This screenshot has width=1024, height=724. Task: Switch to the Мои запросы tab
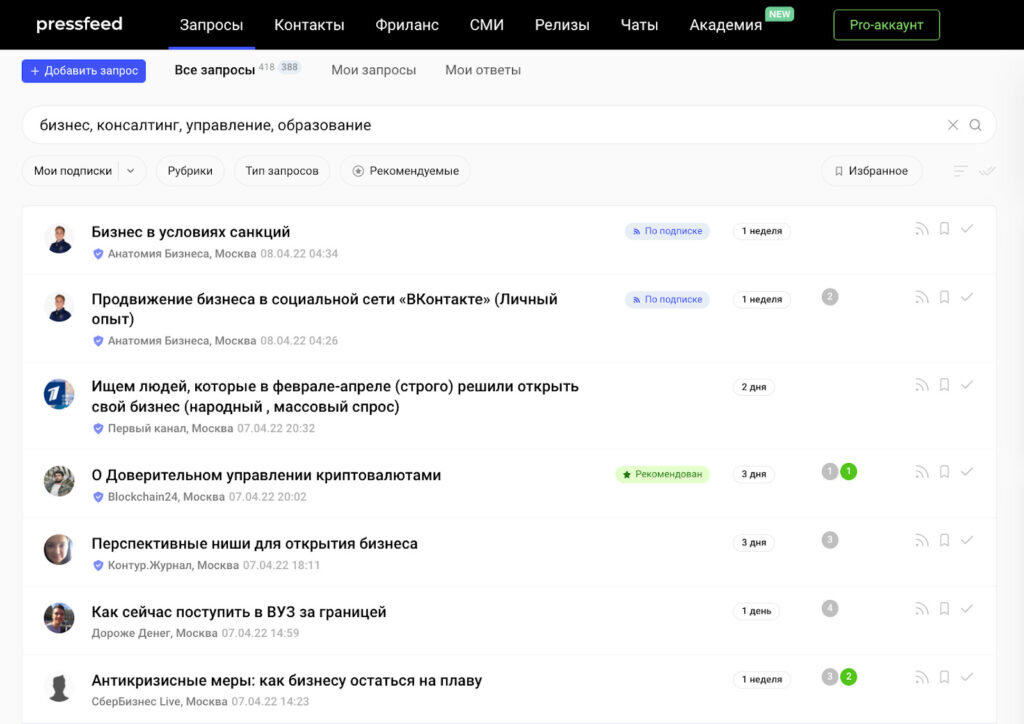(x=373, y=70)
